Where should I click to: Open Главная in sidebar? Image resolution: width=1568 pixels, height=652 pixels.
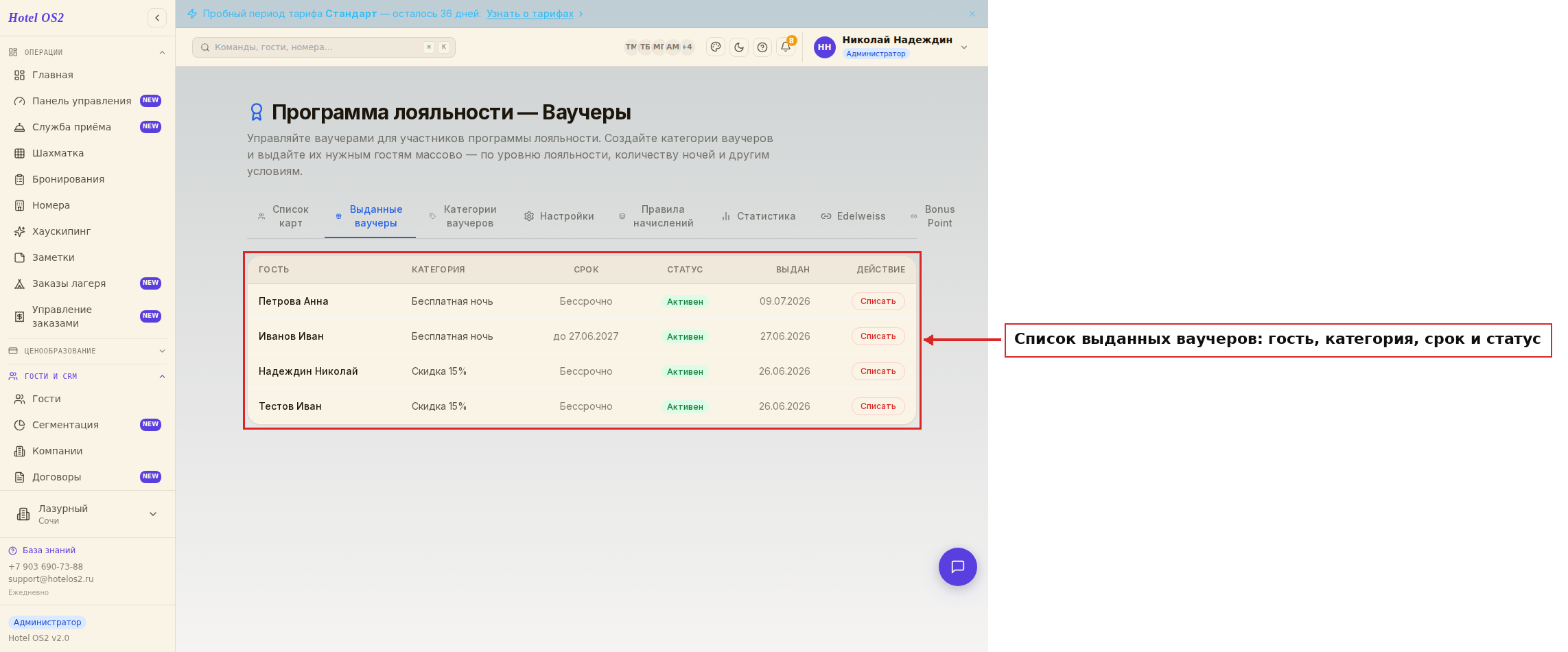coord(87,75)
